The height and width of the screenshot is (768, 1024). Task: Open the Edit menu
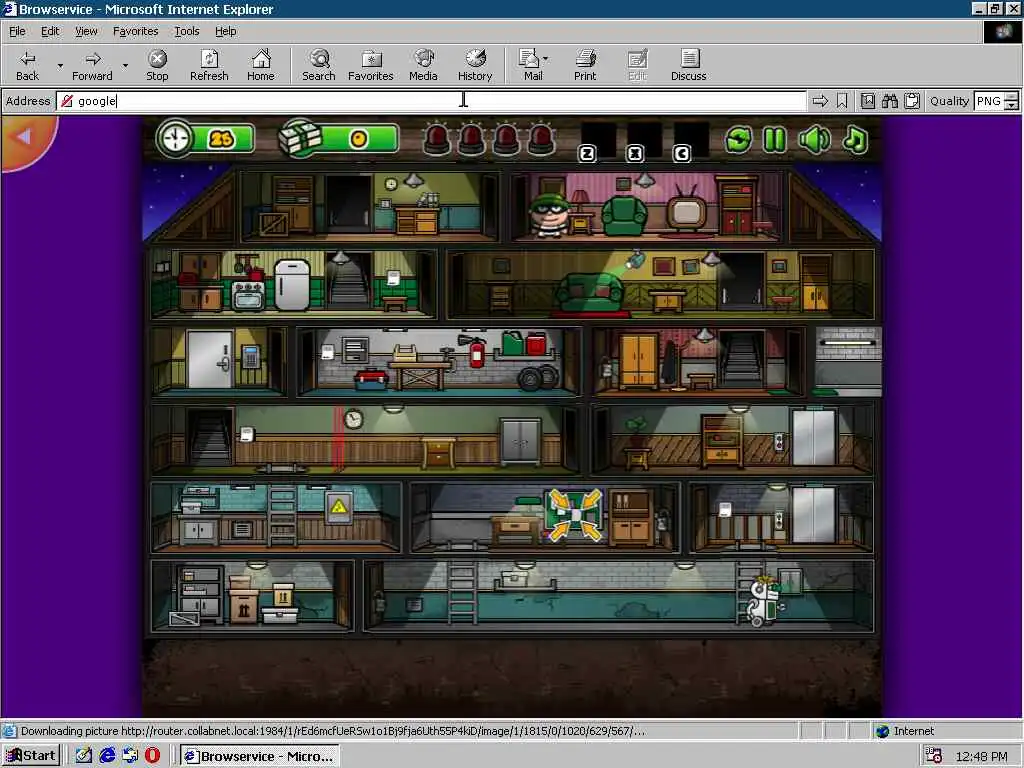pyautogui.click(x=50, y=31)
